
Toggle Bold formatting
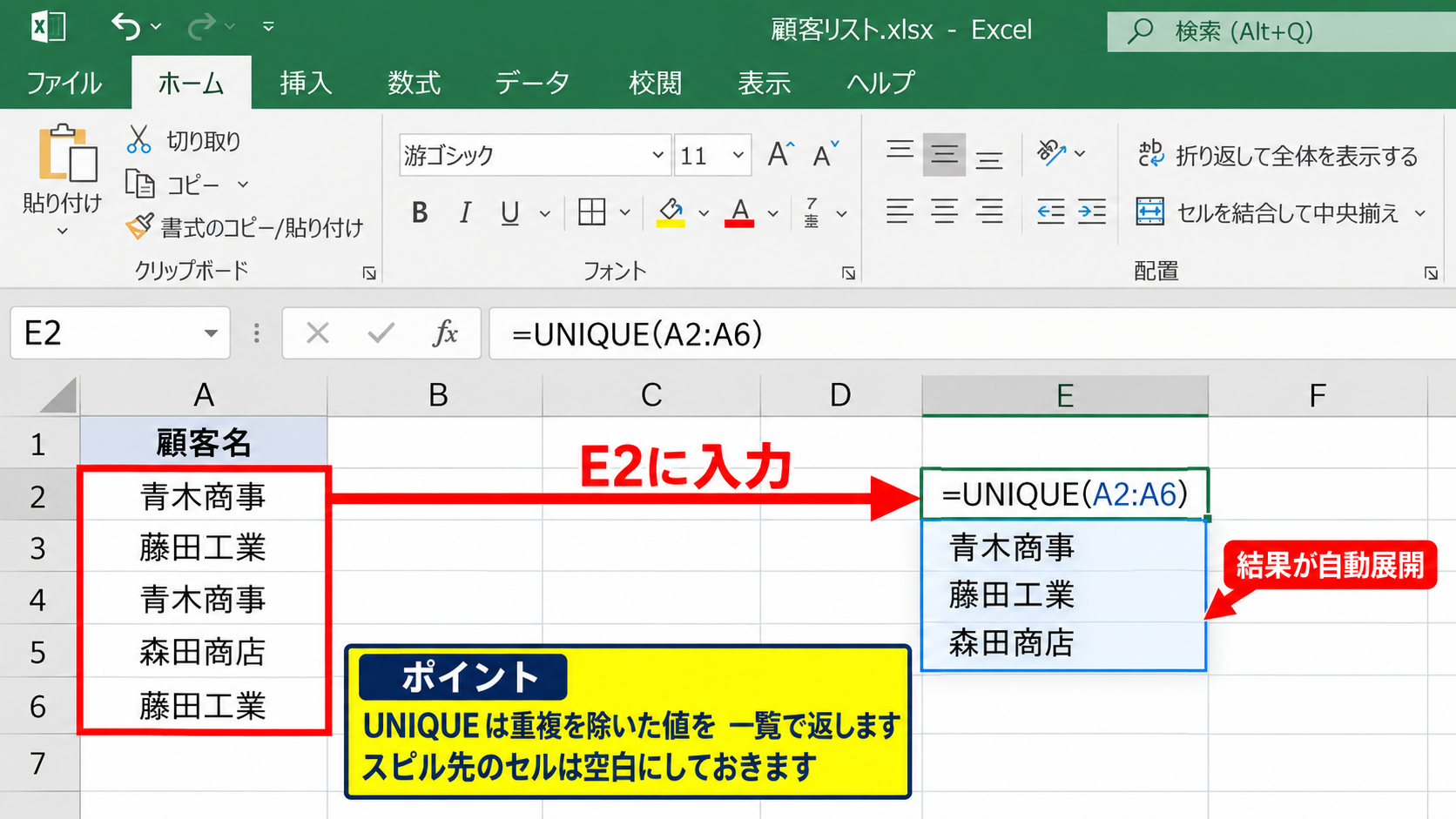(420, 212)
